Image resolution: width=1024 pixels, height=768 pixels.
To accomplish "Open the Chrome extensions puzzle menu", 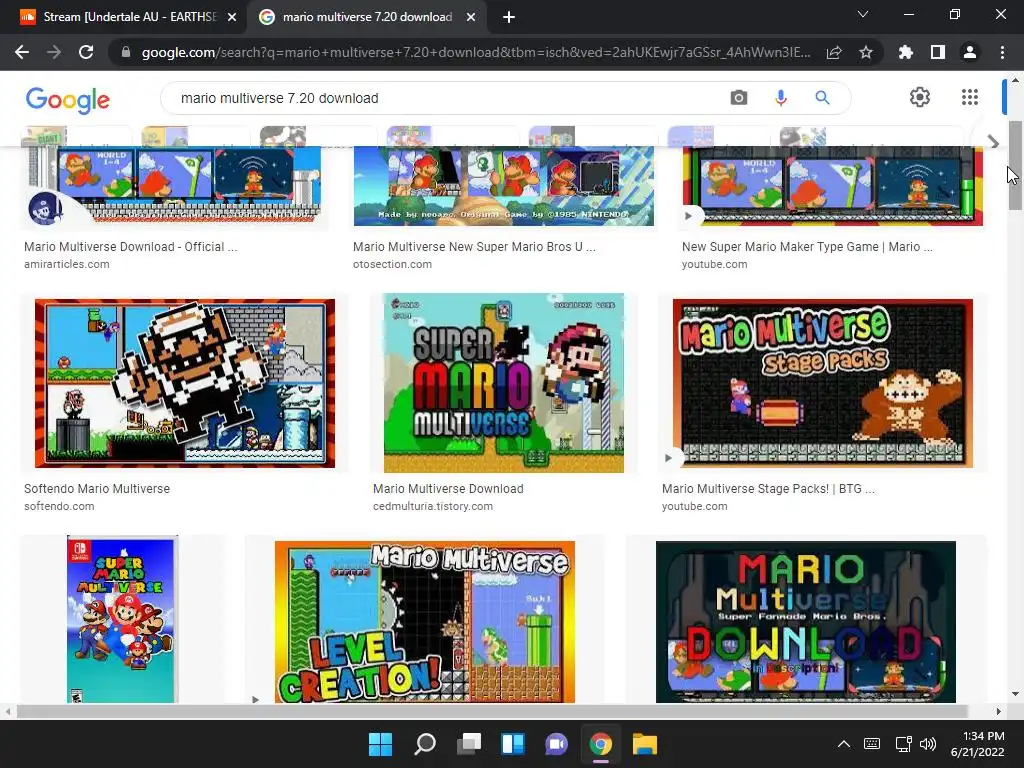I will click(906, 52).
